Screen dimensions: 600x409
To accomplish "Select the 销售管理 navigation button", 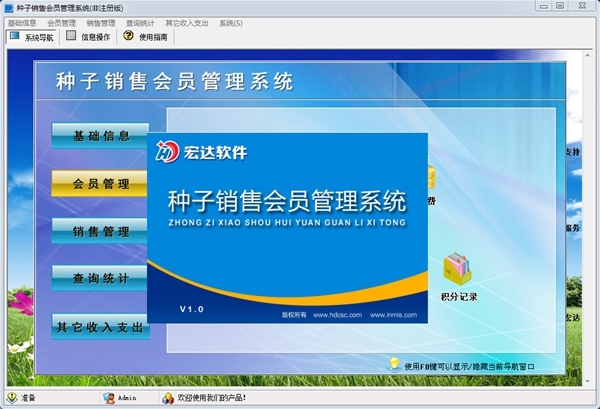I will (99, 231).
